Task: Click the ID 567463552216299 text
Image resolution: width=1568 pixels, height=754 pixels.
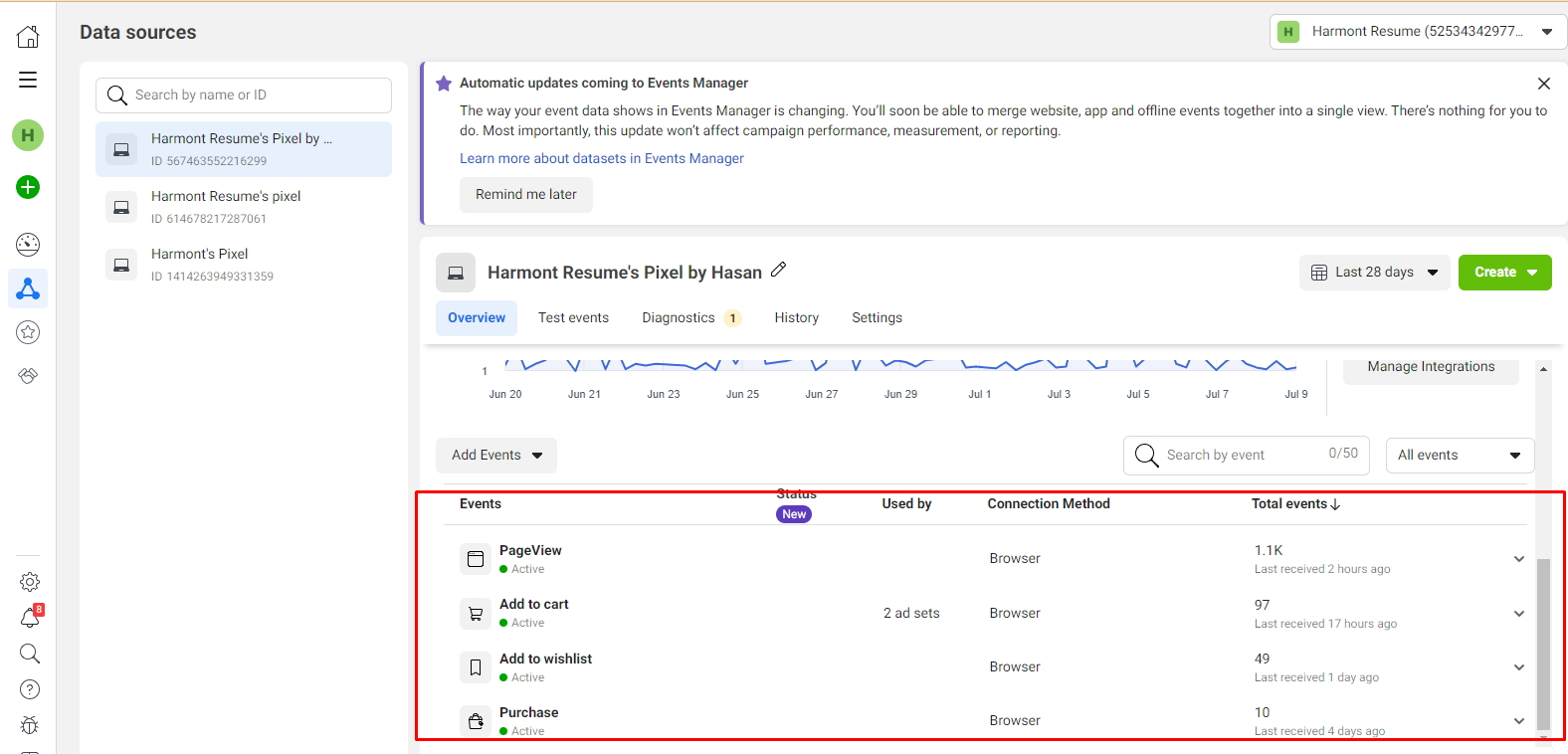Action: [x=209, y=161]
